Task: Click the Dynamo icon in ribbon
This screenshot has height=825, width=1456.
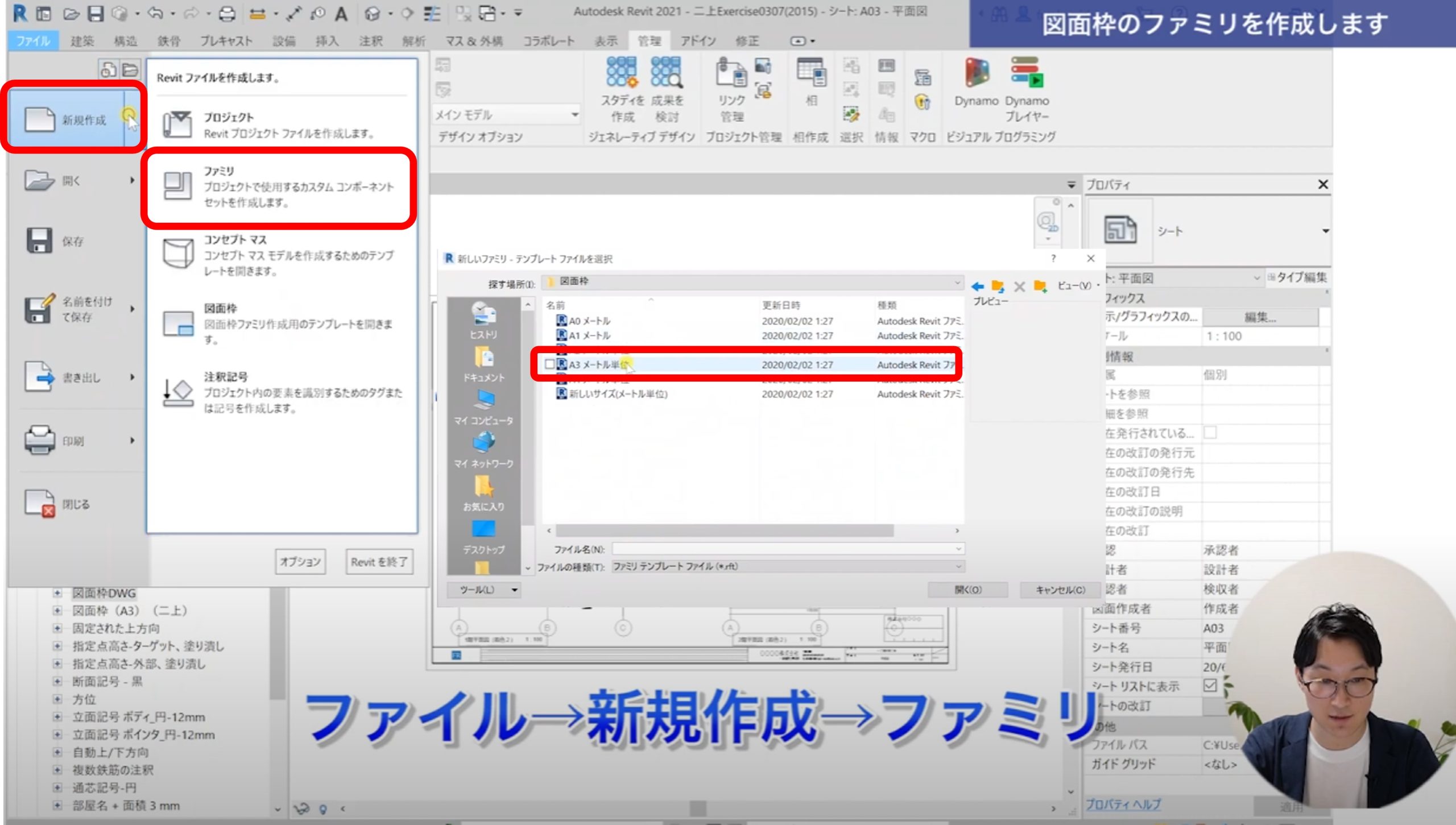Action: click(x=976, y=74)
